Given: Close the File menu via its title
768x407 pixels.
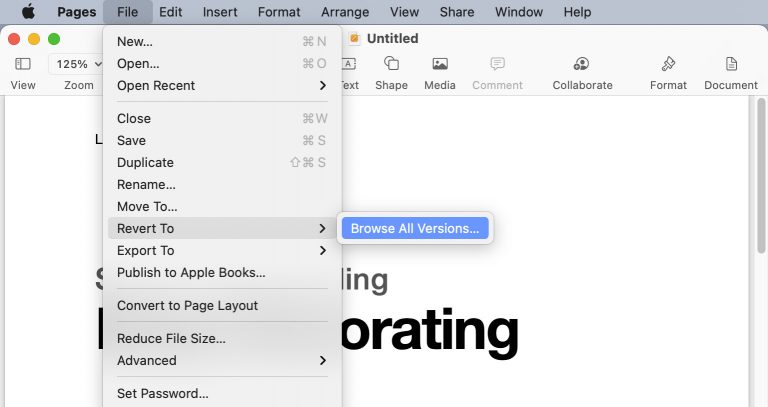Looking at the screenshot, I should pos(127,12).
